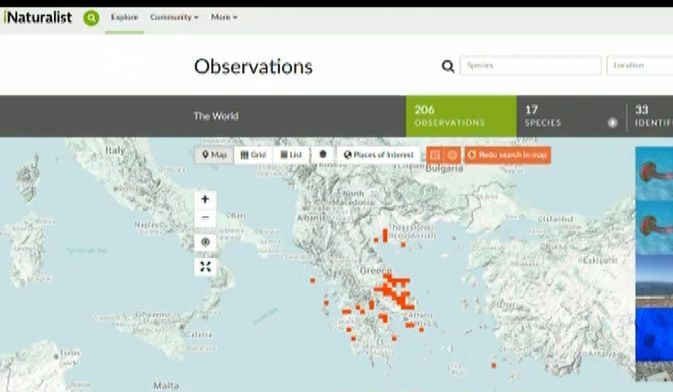
Task: Select the 206 Observations tab
Action: click(x=461, y=116)
